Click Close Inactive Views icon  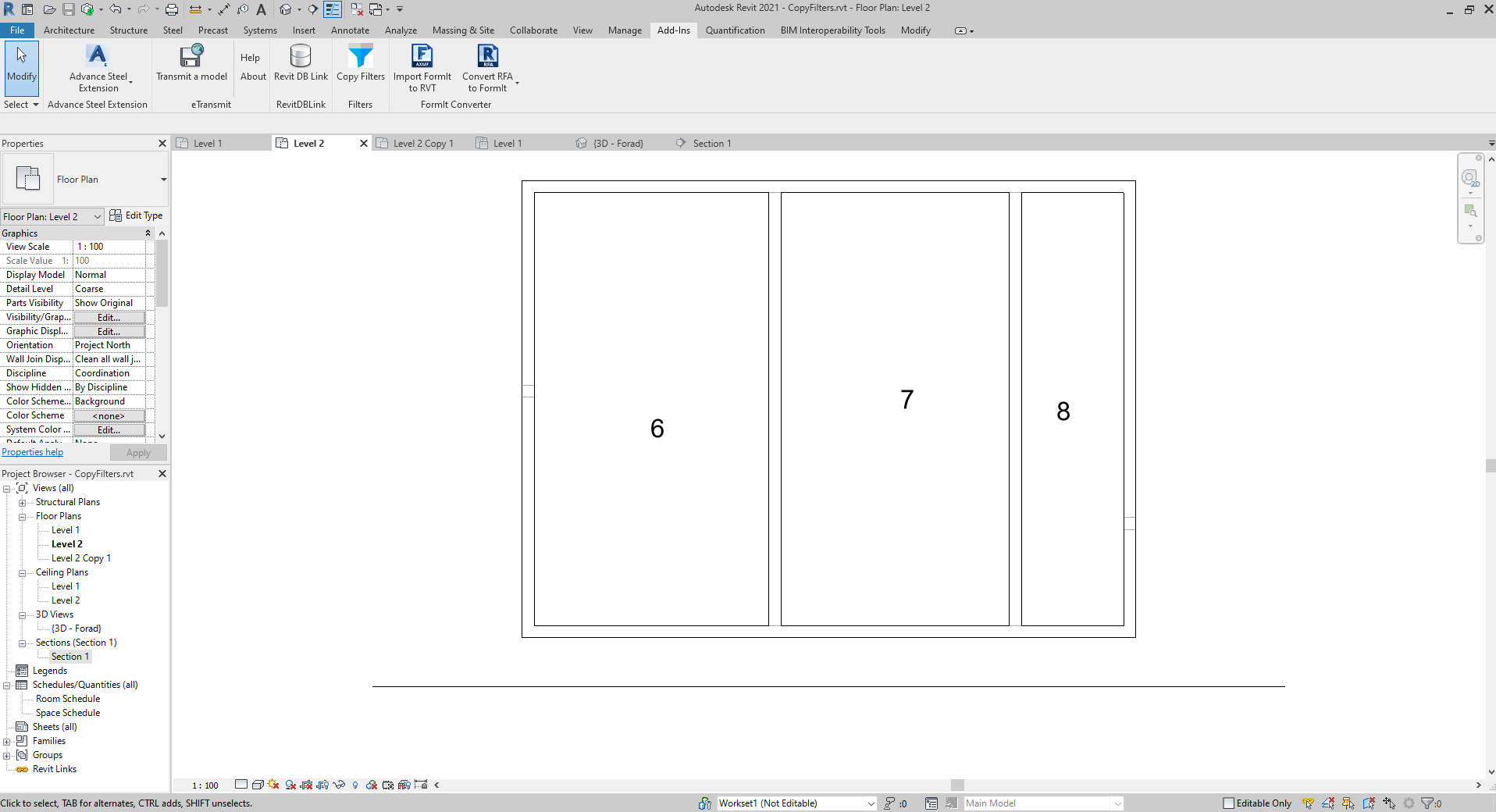[357, 9]
